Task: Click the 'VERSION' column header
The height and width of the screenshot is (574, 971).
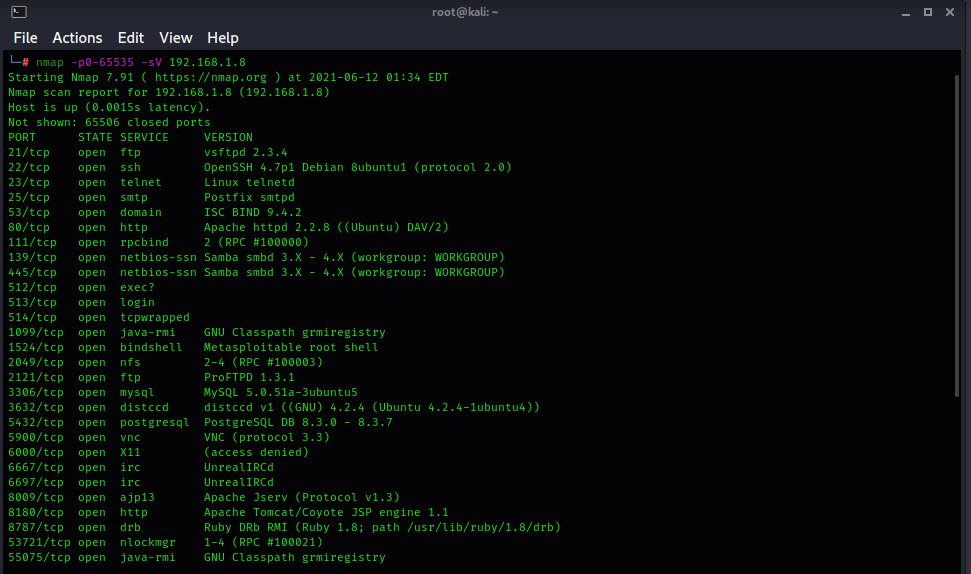Action: (228, 137)
